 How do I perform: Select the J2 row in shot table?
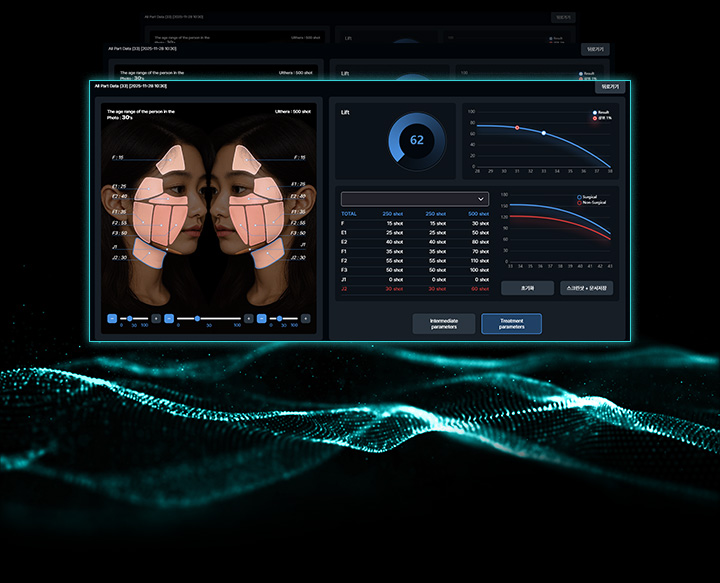pyautogui.click(x=415, y=288)
